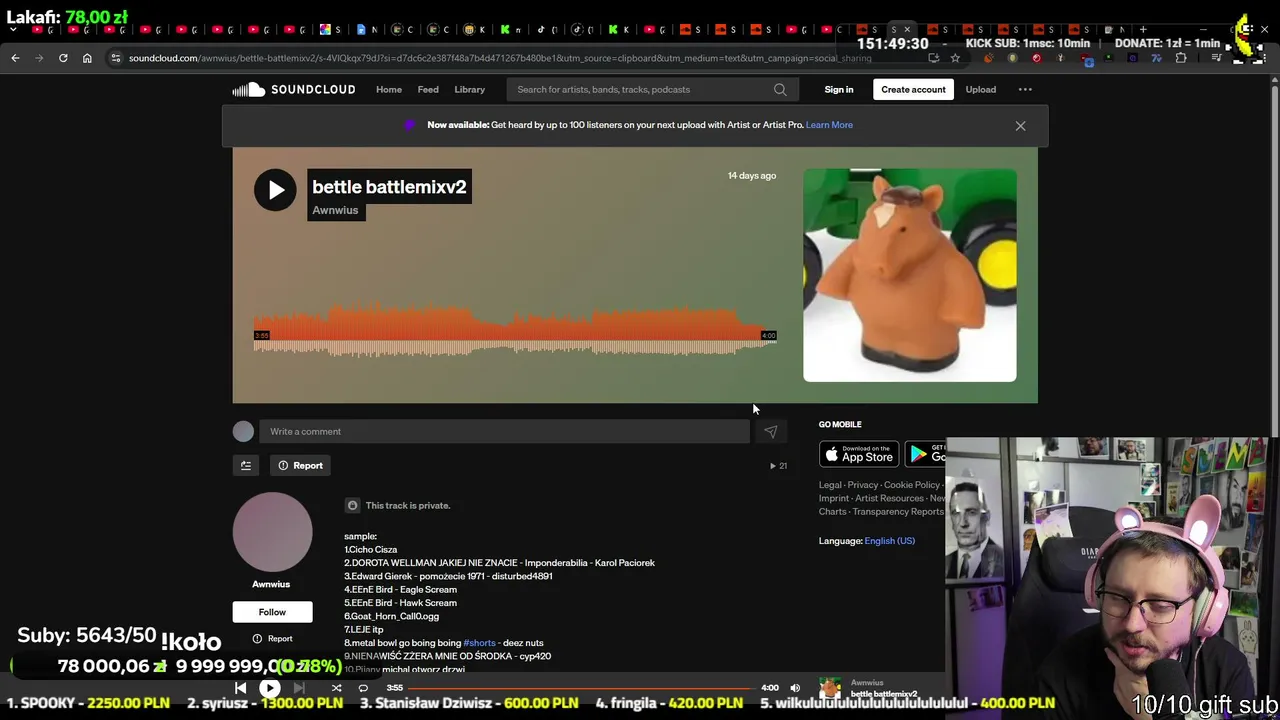Open Transparency Reports footer link
This screenshot has height=720, width=1280.
click(x=898, y=511)
